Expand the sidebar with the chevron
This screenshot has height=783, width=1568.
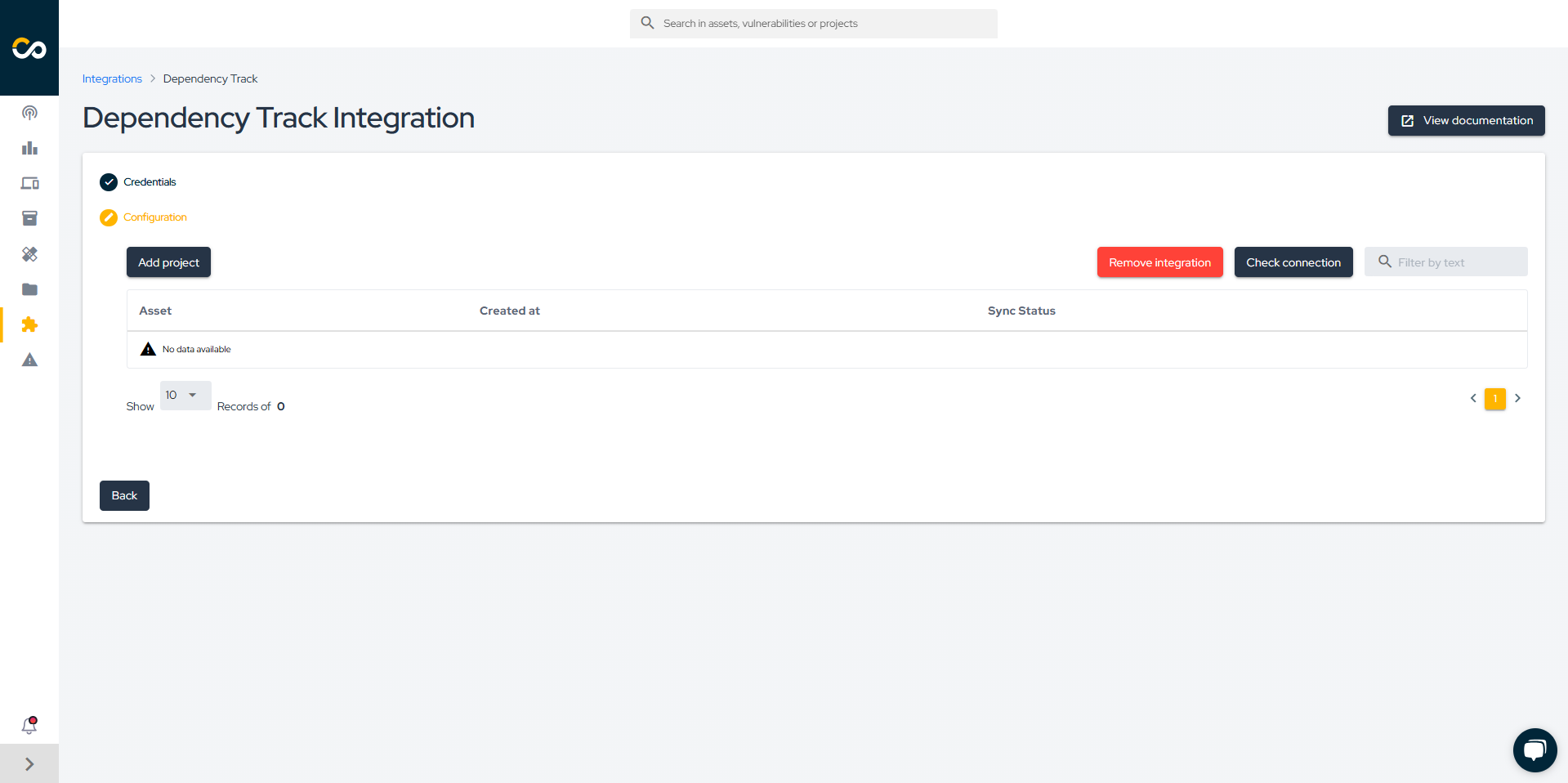[29, 763]
